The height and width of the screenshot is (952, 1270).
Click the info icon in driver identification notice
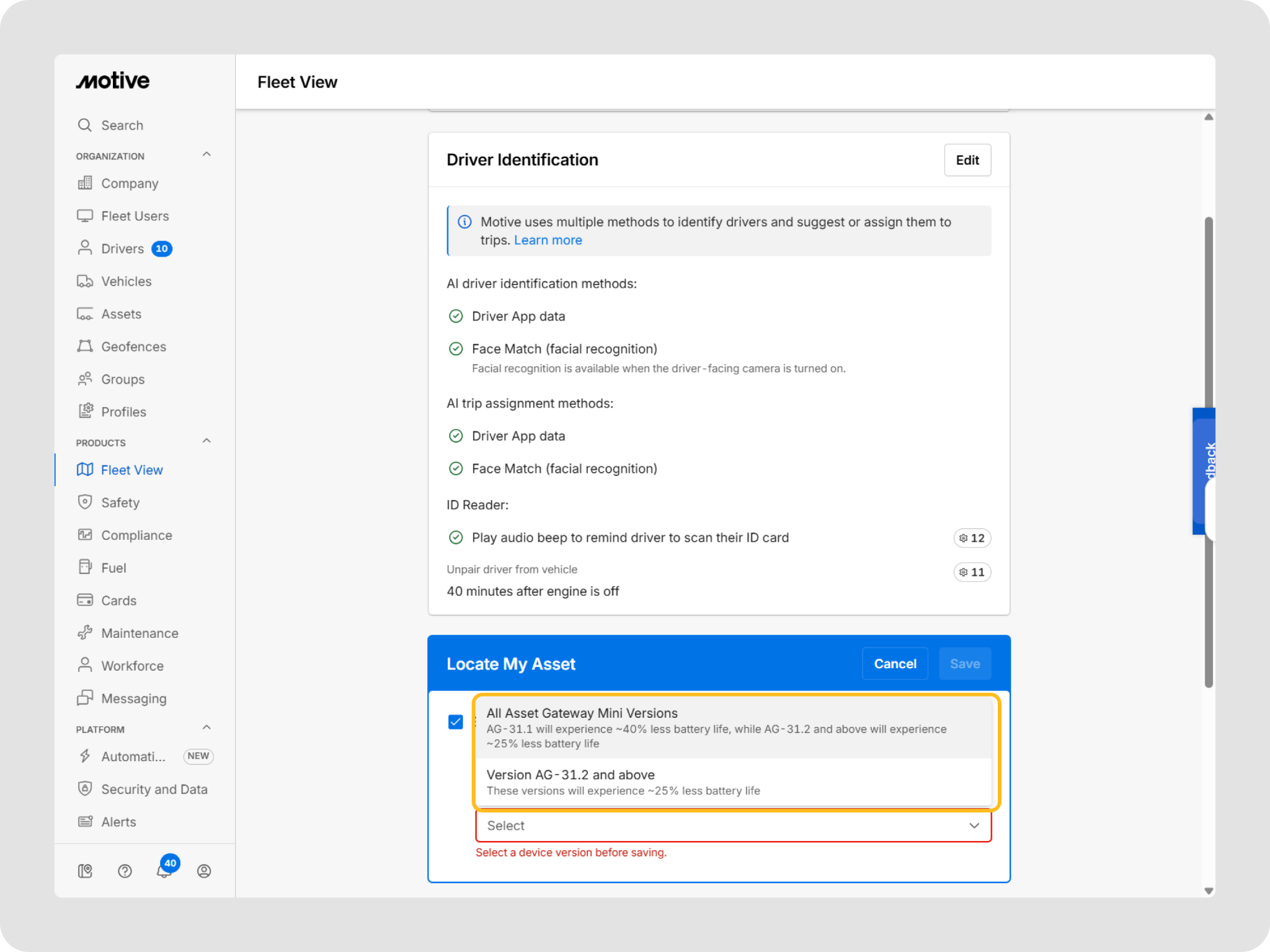coord(464,222)
